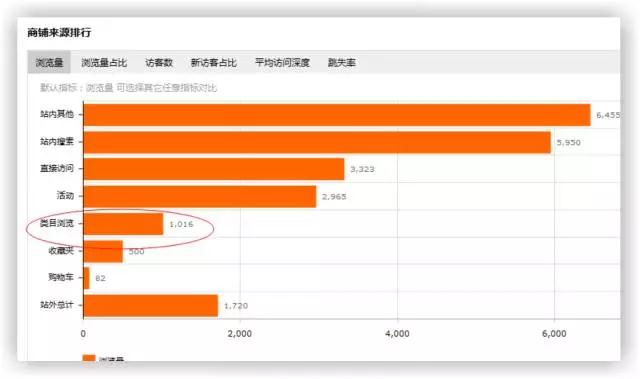This screenshot has width=640, height=379.
Task: Click the 商铺来源排行 heading
Action: [x=59, y=33]
